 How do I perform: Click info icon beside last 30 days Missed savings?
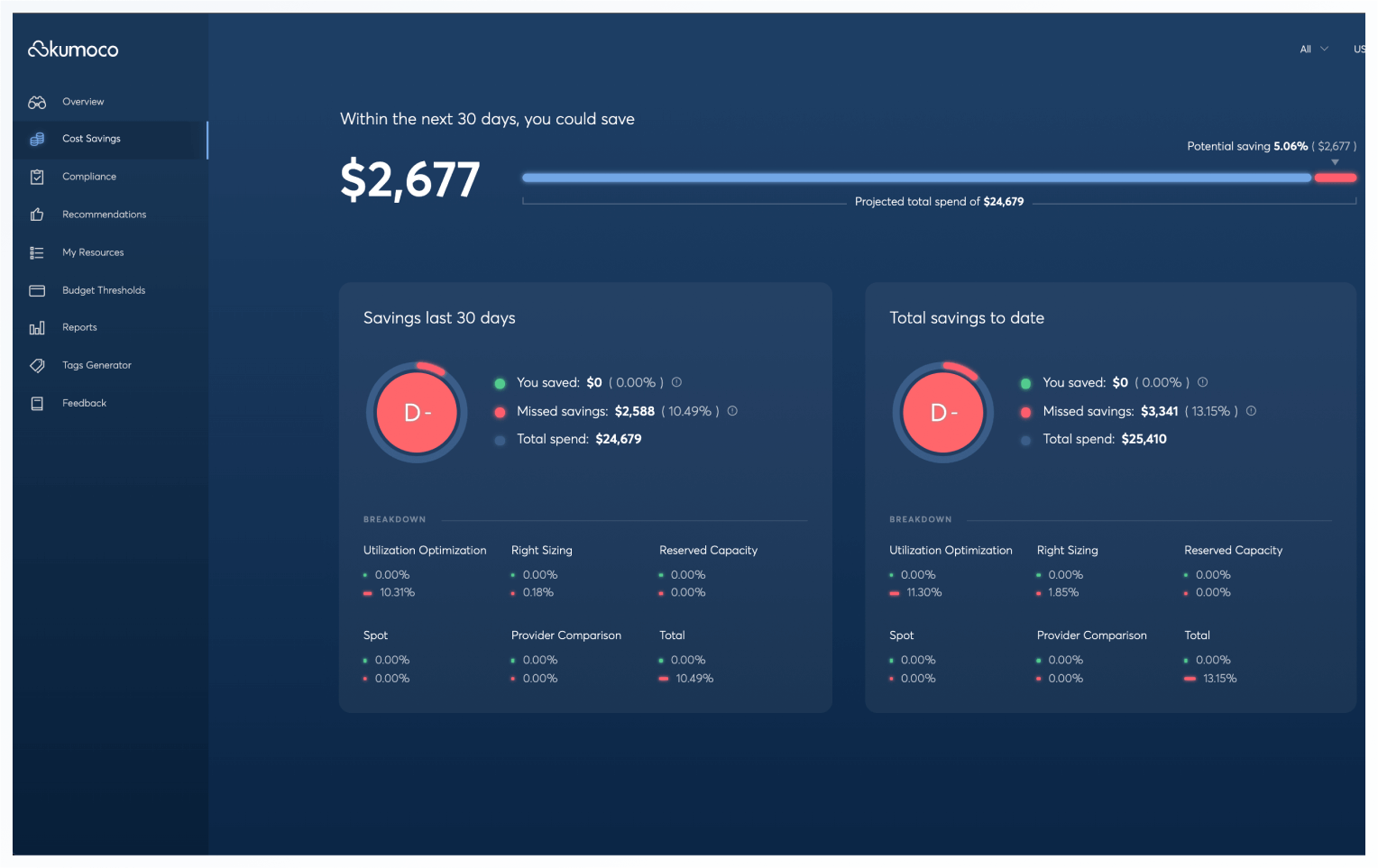click(x=732, y=411)
